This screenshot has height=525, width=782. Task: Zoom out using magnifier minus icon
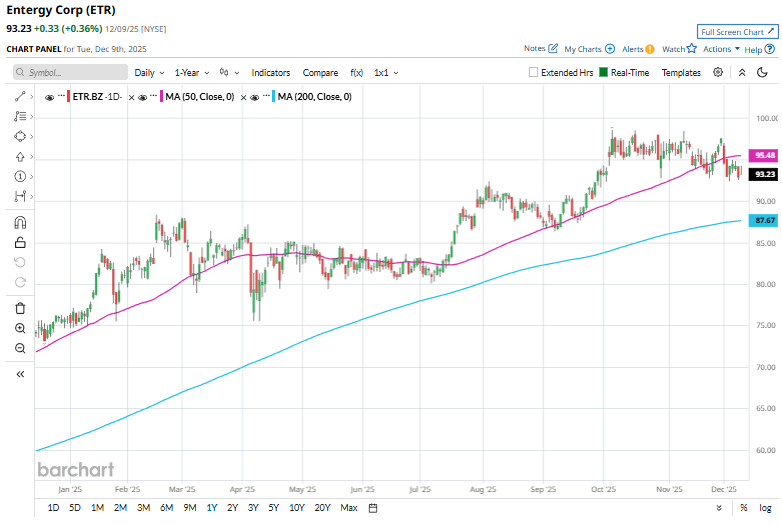[20, 348]
